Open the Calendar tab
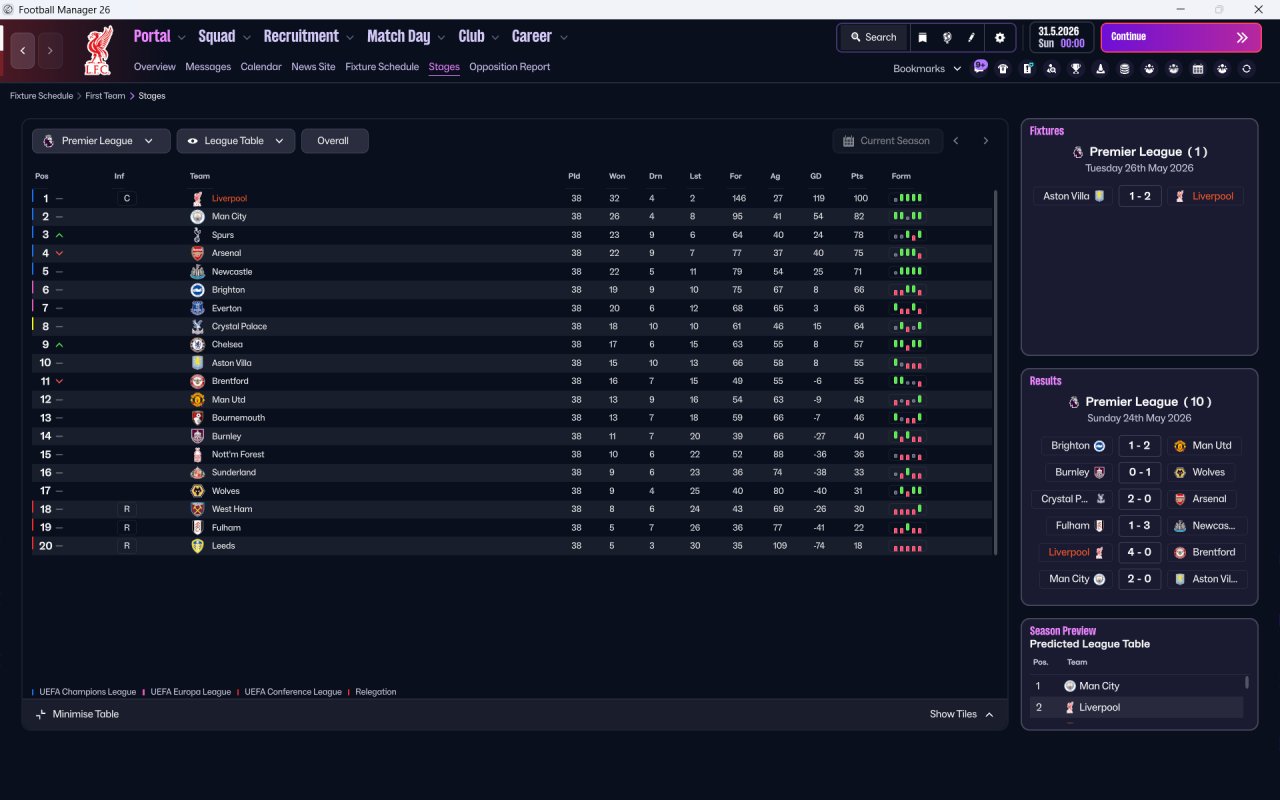Screen dimensions: 1280x800 tap(261, 67)
